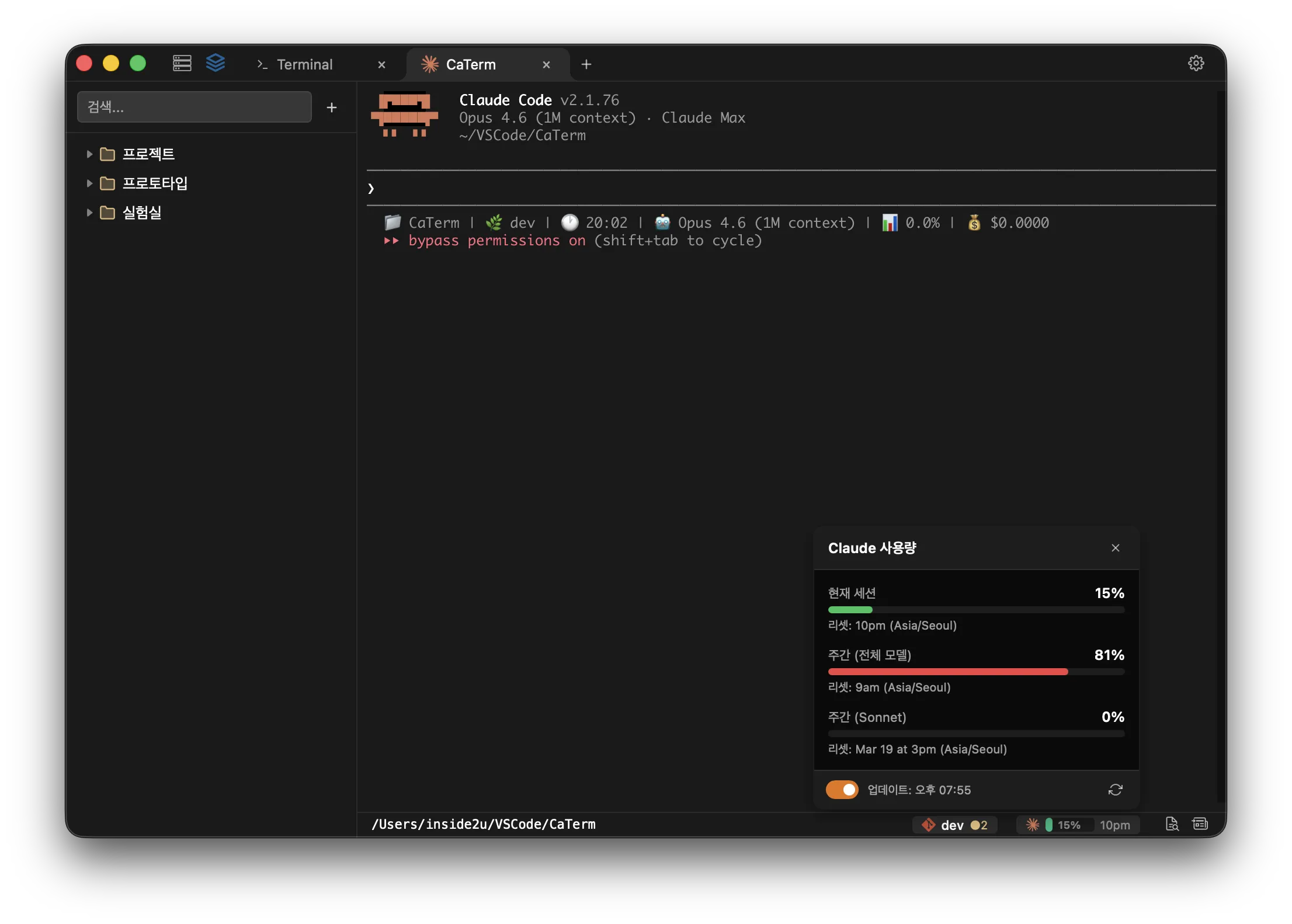
Task: Open a new tab with plus button
Action: [586, 64]
